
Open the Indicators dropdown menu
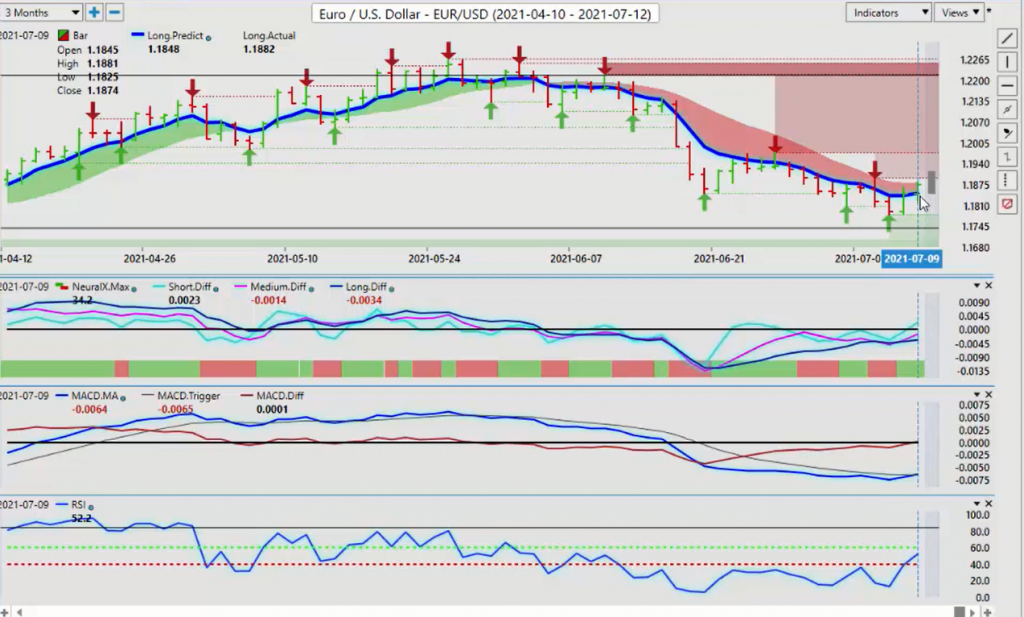click(x=888, y=12)
